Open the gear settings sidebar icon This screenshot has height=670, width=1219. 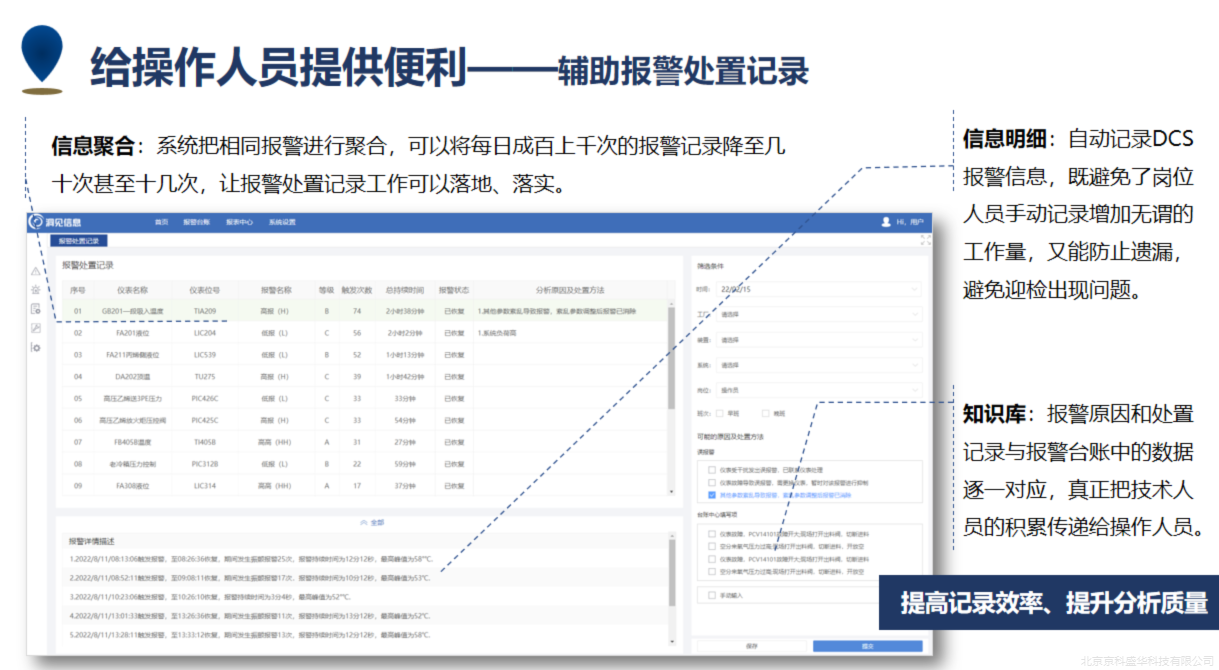pyautogui.click(x=36, y=347)
